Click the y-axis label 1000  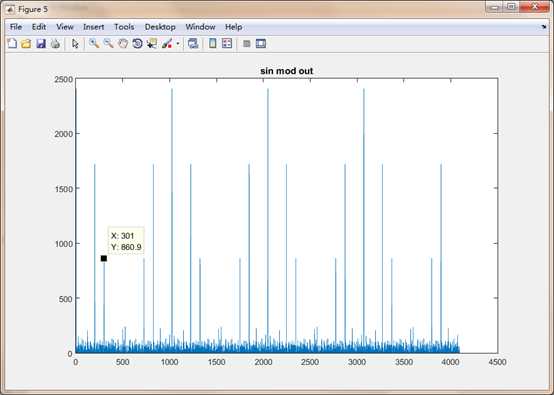[63, 243]
